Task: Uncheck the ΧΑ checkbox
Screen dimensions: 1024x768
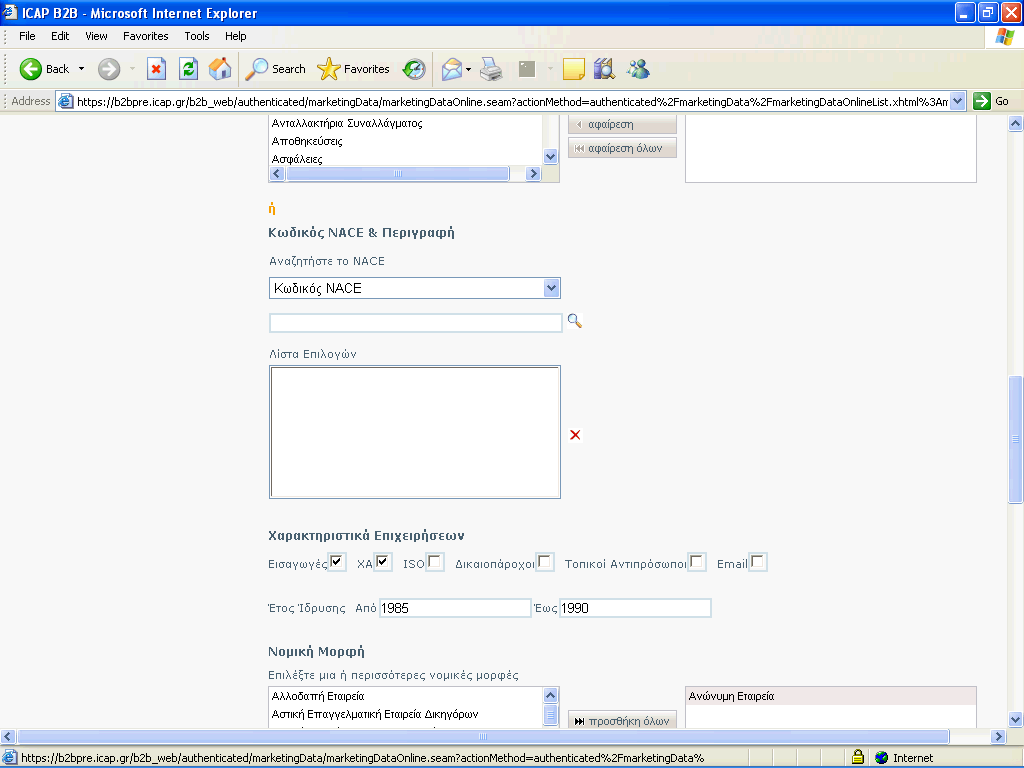Action: point(383,562)
